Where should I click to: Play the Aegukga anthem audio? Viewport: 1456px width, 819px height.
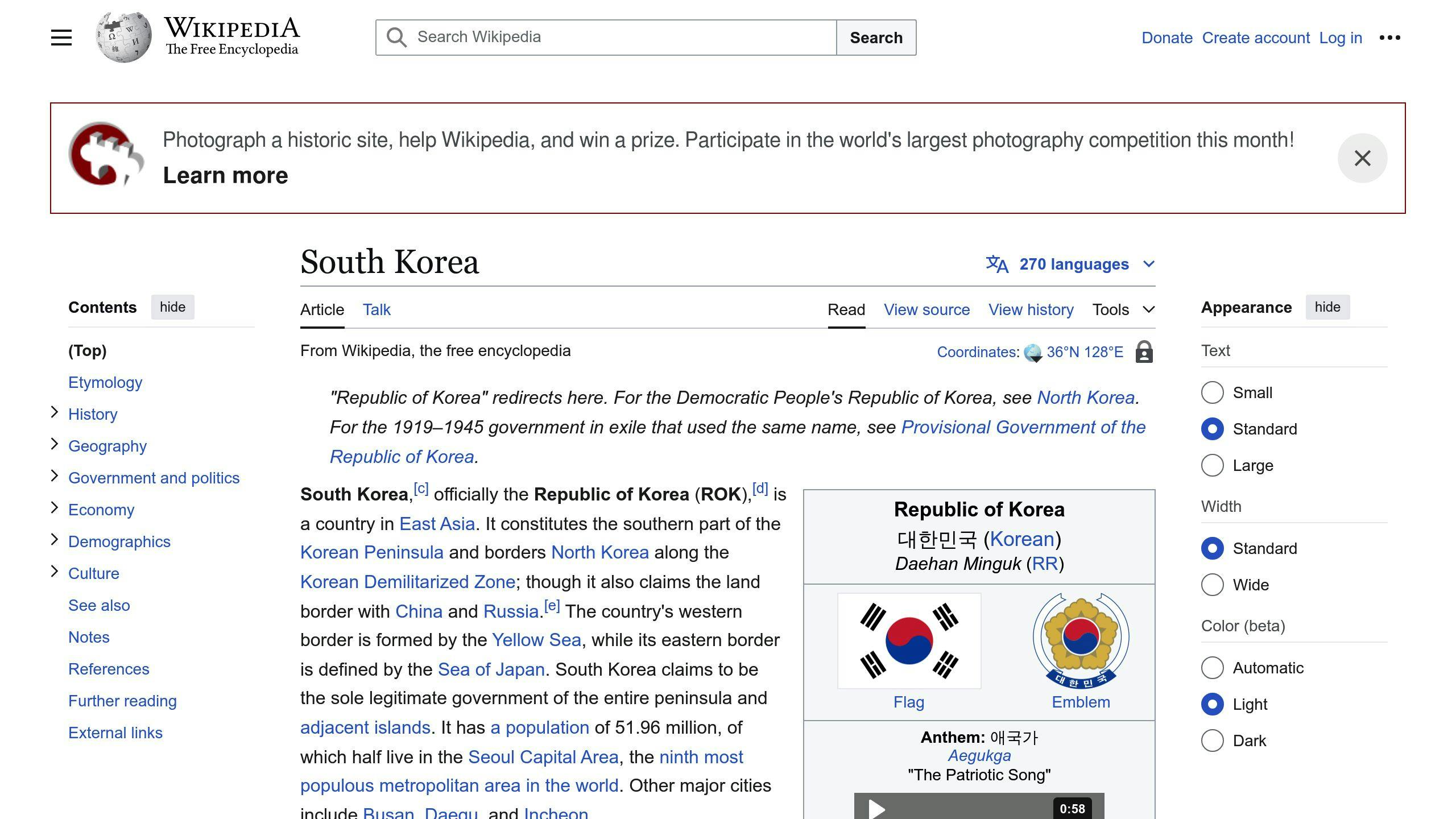coord(876,808)
